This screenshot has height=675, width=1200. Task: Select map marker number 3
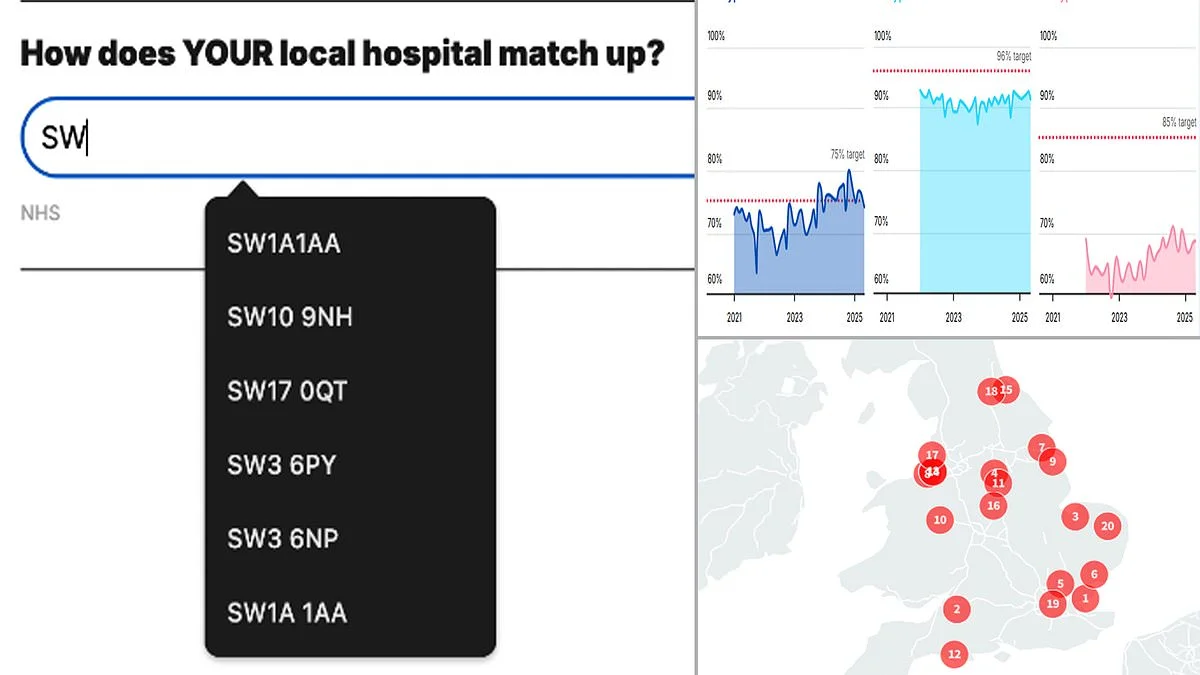click(x=1075, y=517)
